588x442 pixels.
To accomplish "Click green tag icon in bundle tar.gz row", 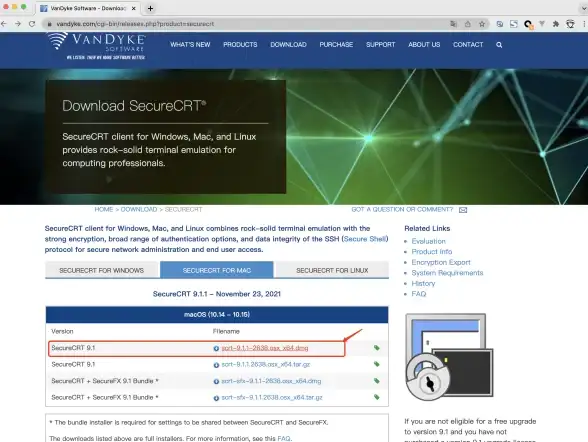I will [x=376, y=397].
